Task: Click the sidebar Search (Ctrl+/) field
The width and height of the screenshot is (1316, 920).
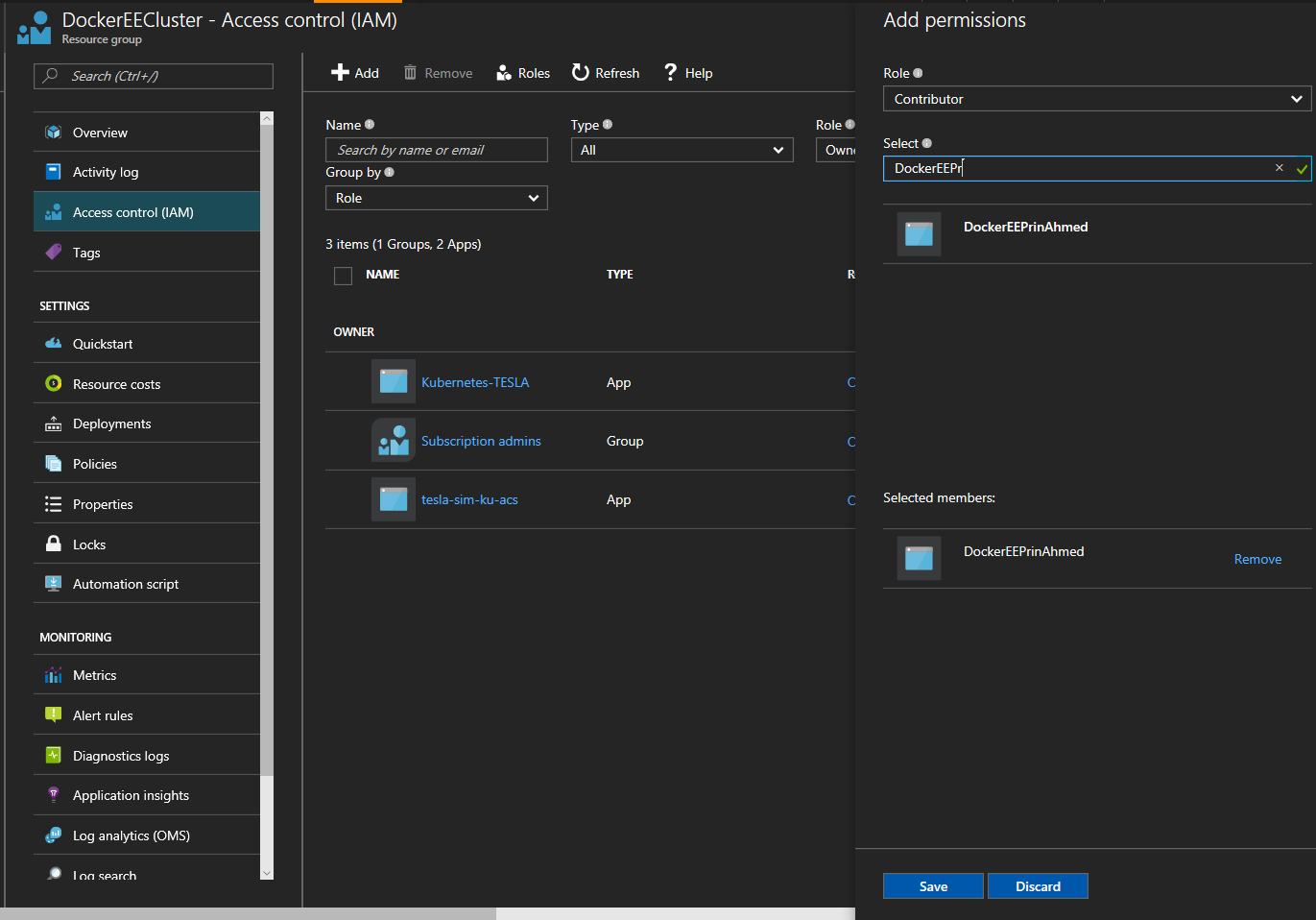Action: 154,76
